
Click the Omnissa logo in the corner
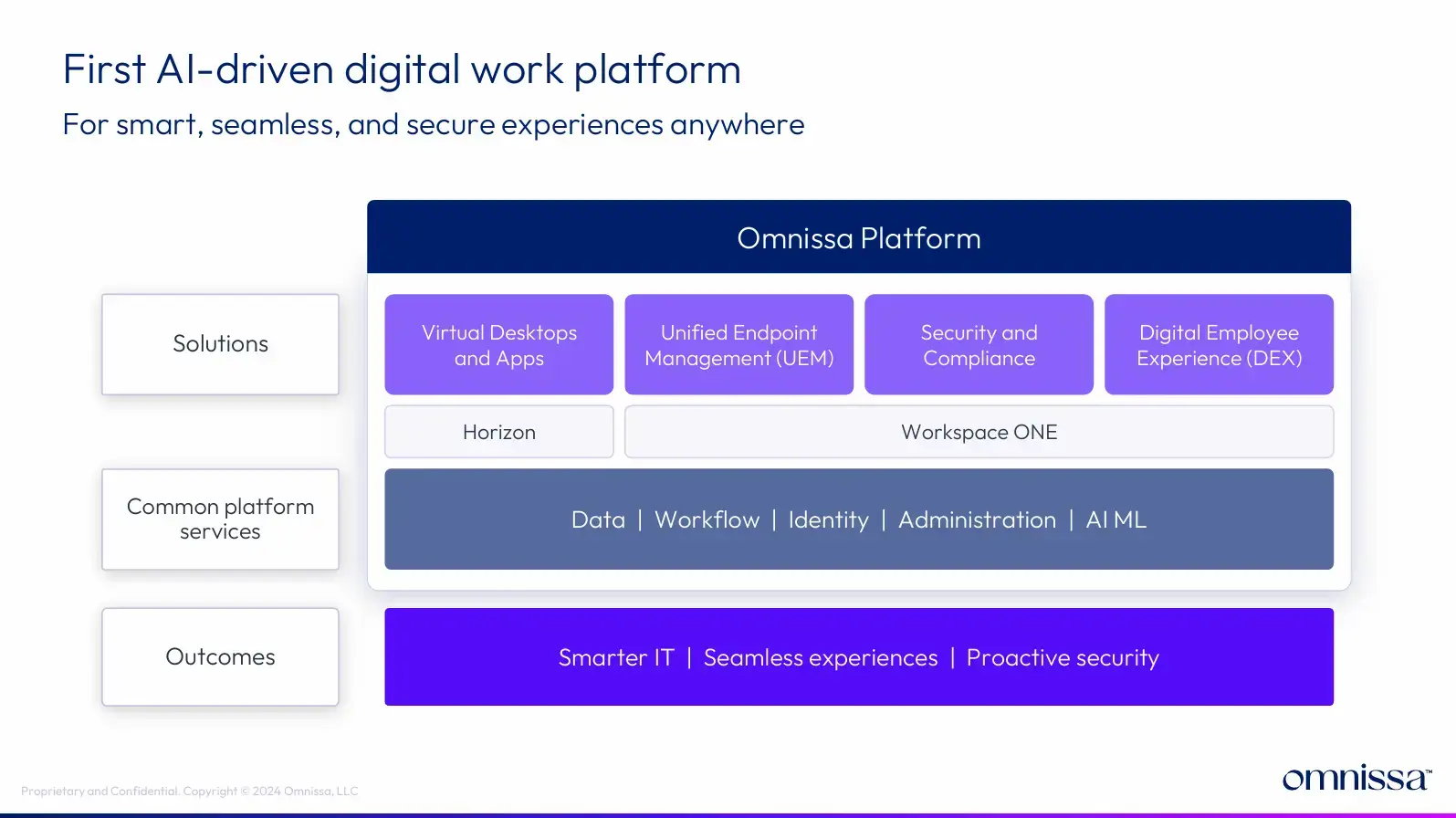point(1356,779)
